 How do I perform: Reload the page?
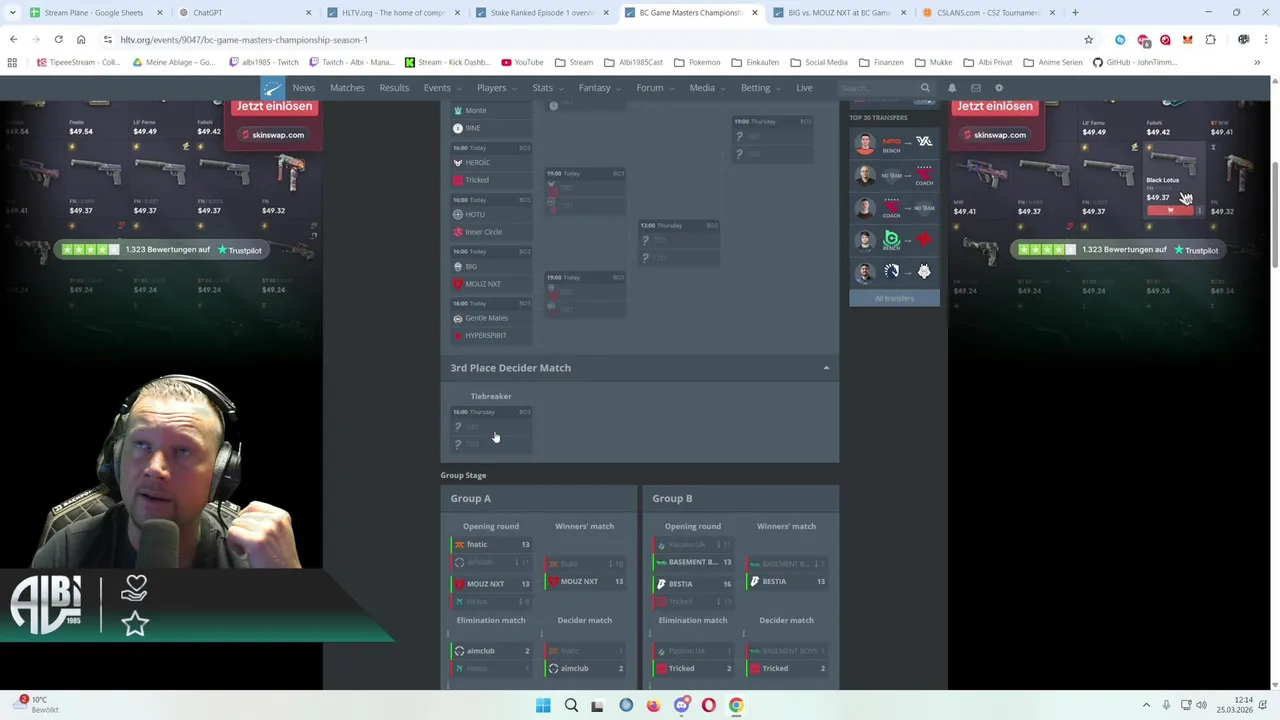point(58,39)
